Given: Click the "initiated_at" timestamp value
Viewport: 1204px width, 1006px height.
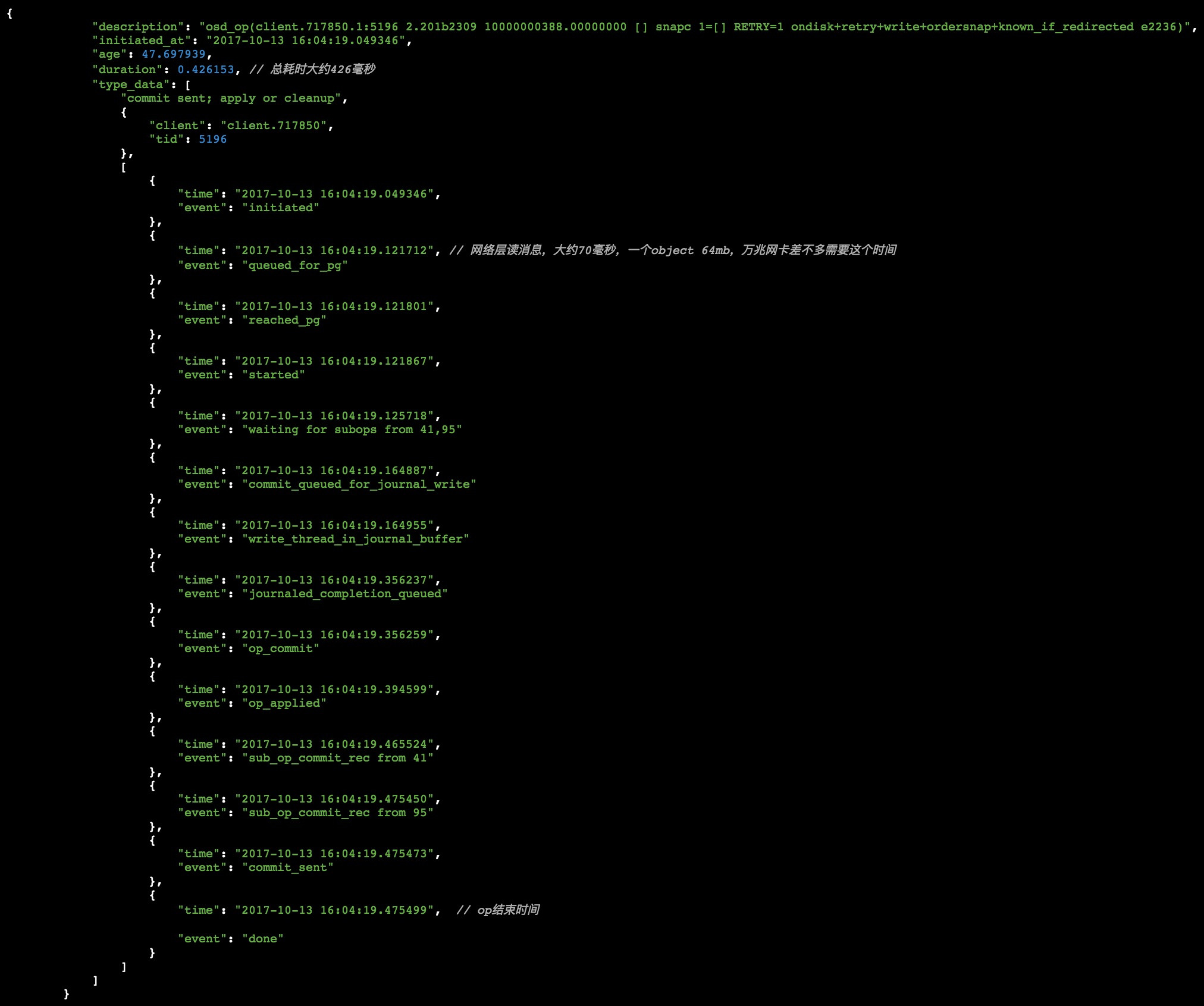Looking at the screenshot, I should (x=305, y=40).
